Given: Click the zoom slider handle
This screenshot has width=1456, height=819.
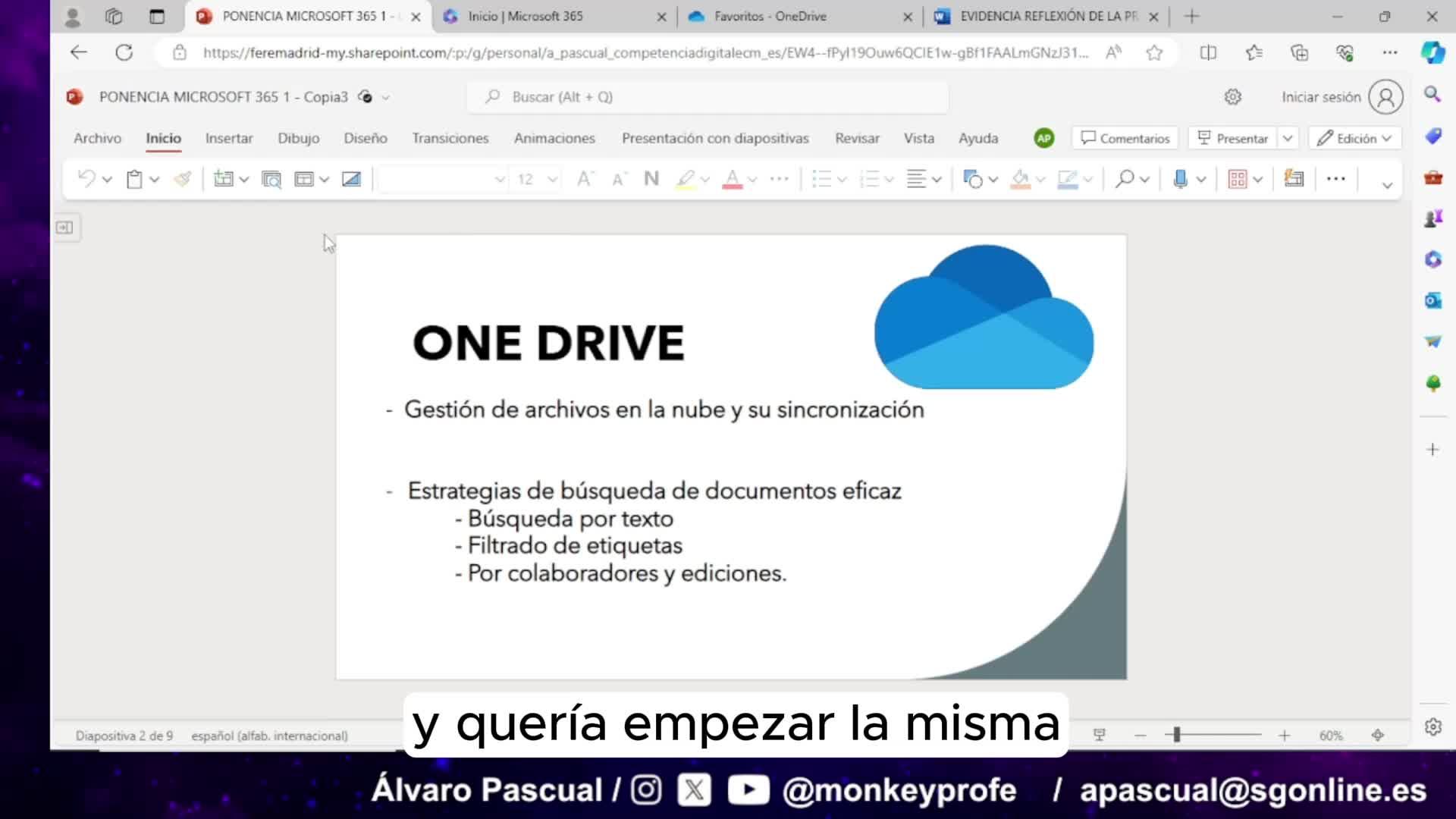Looking at the screenshot, I should pos(1177,735).
